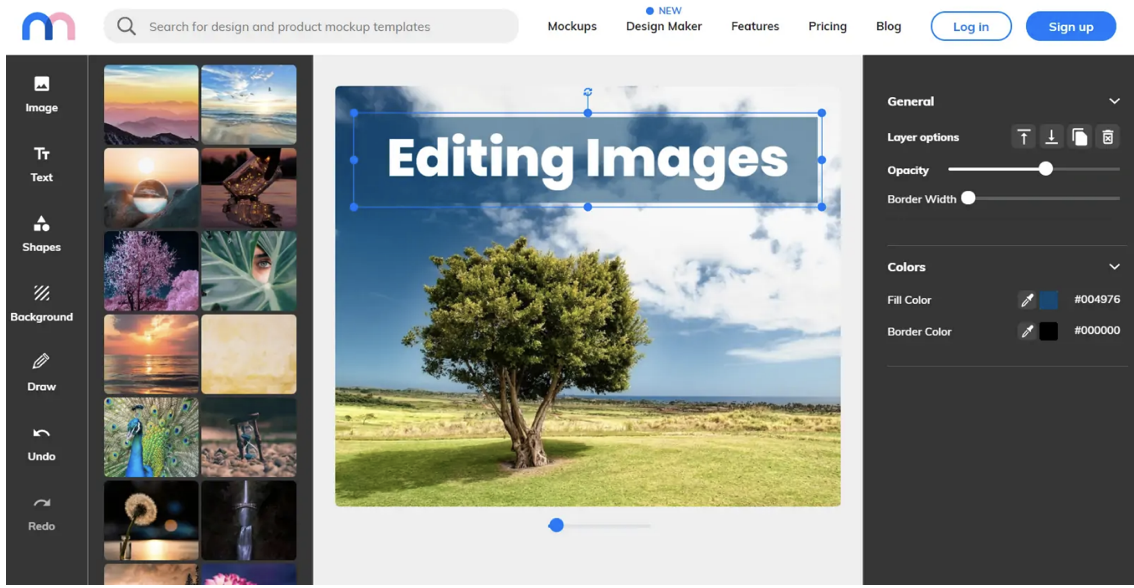Bring layer to front icon

pos(1023,137)
